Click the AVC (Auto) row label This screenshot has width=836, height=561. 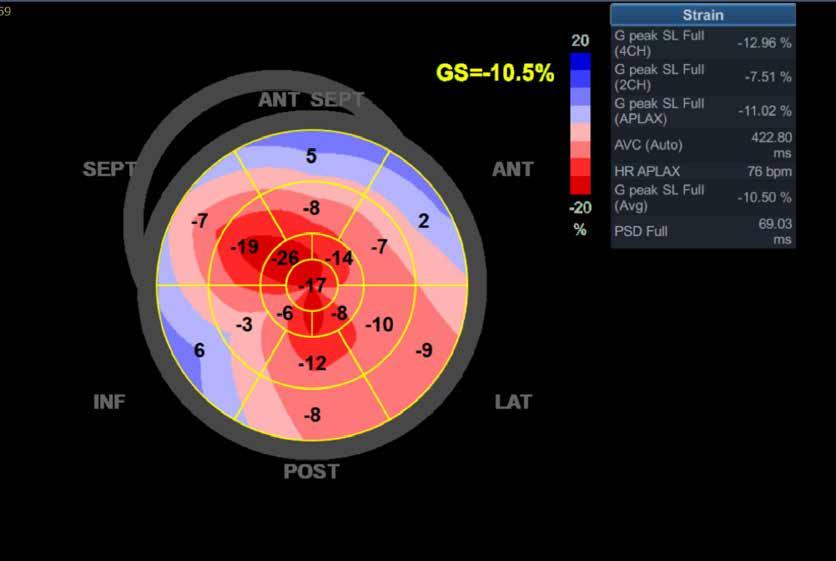(648, 145)
